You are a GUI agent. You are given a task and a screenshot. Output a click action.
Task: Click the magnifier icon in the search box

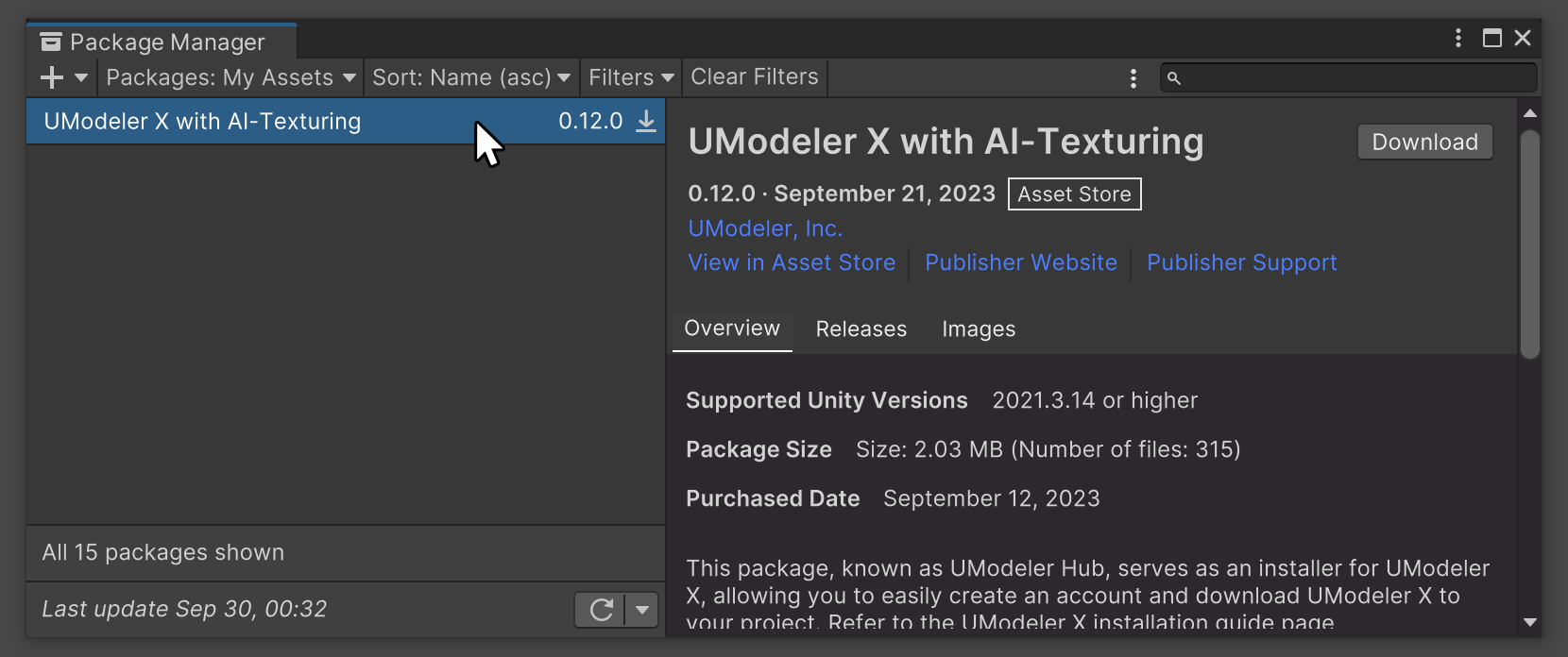[1173, 78]
